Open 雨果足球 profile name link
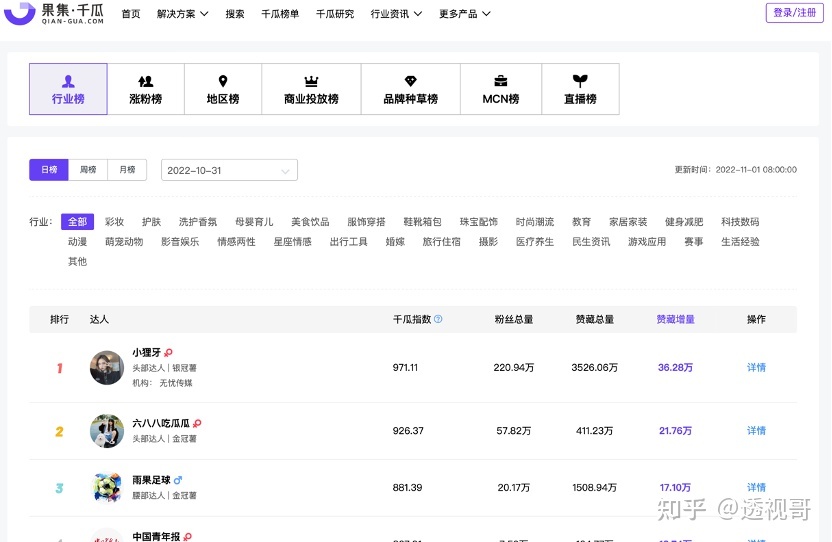This screenshot has height=542, width=832. pyautogui.click(x=151, y=480)
